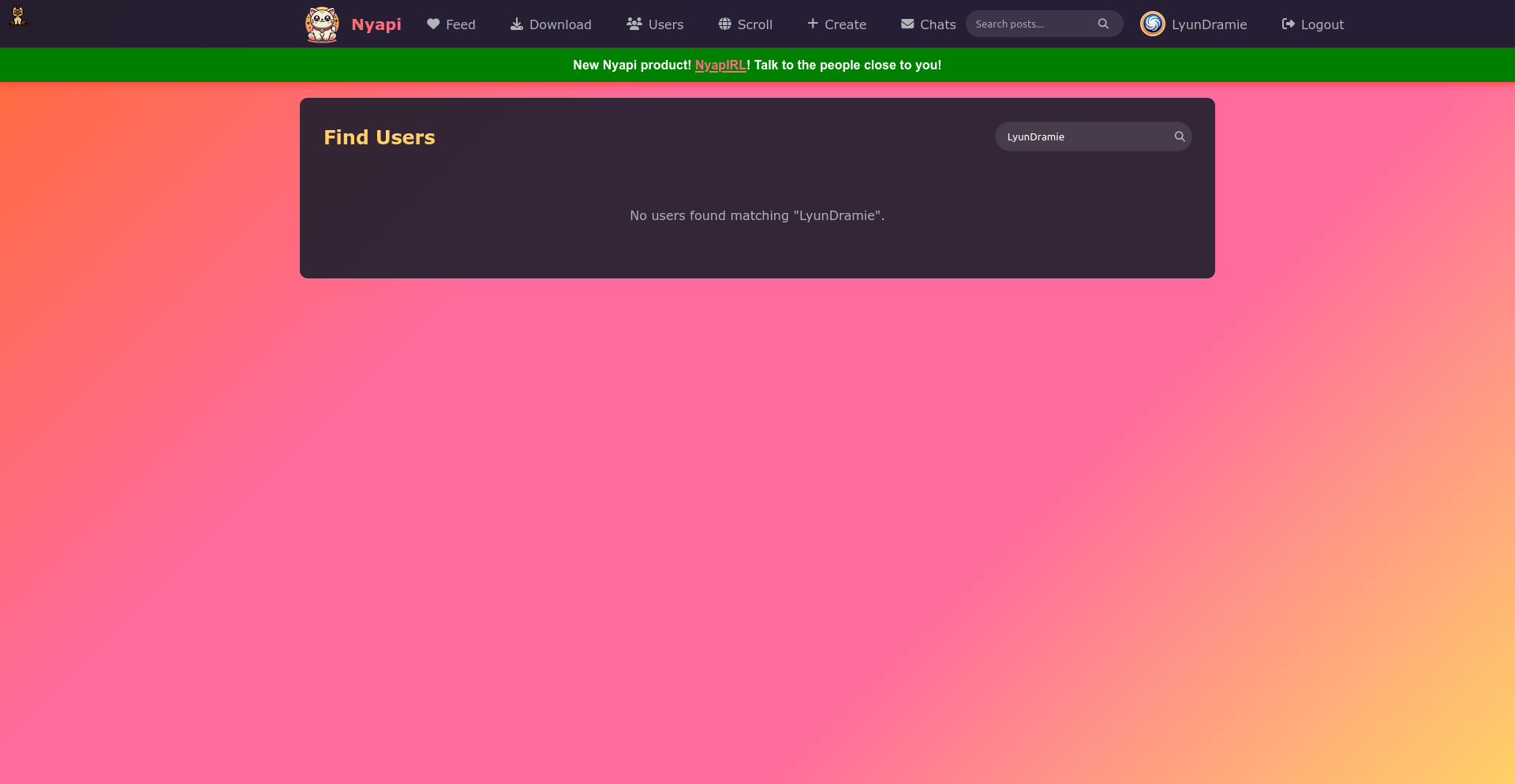Screen dimensions: 1515x784
Task: Focus the Search posts input field
Action: (1032, 24)
